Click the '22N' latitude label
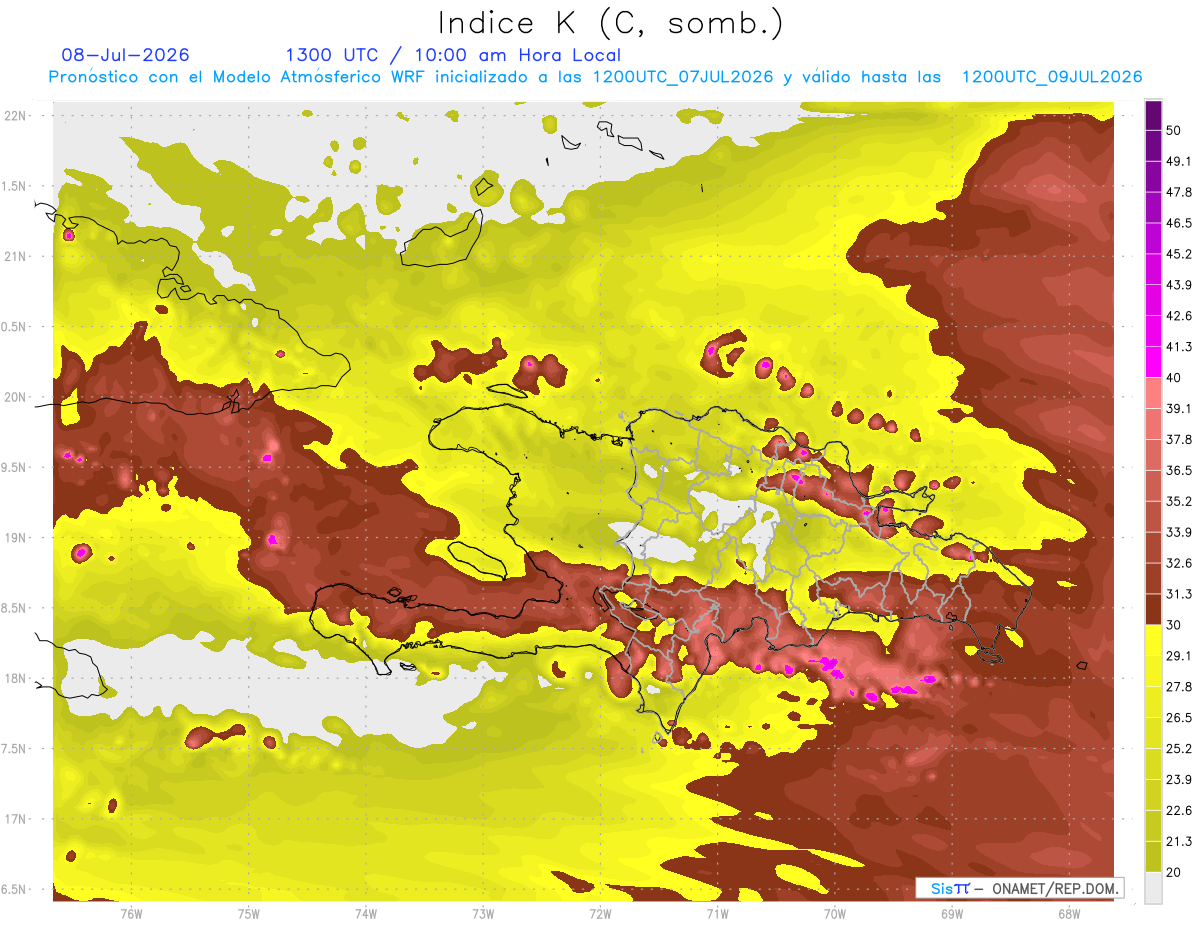This screenshot has height=927, width=1200. pyautogui.click(x=17, y=115)
